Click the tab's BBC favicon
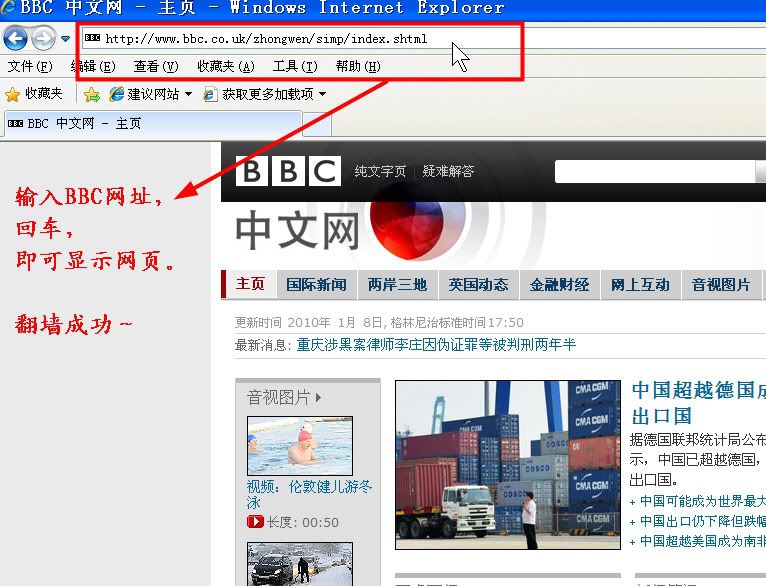Viewport: 766px width, 586px height. click(16, 124)
